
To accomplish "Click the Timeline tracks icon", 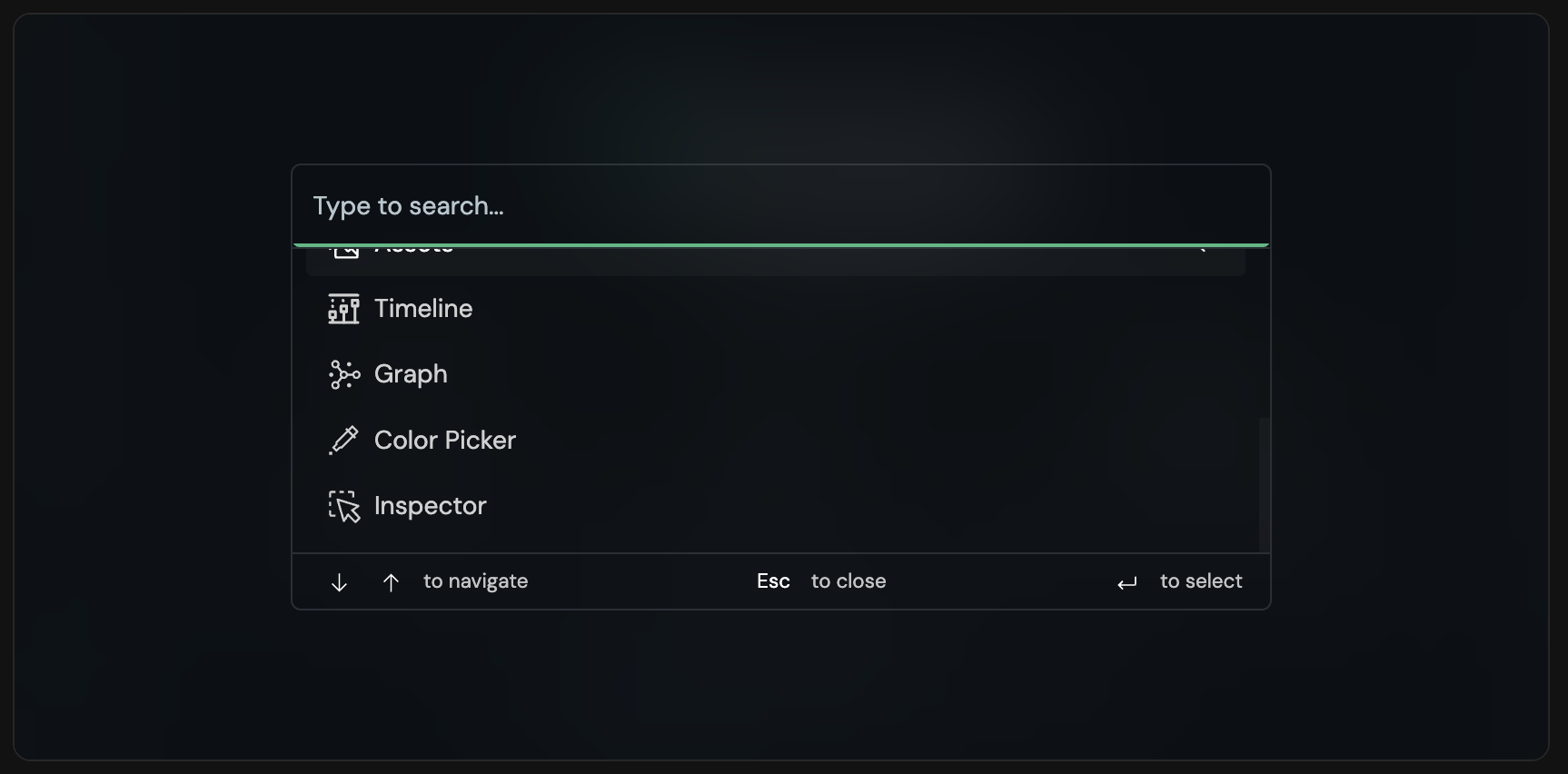I will point(343,309).
